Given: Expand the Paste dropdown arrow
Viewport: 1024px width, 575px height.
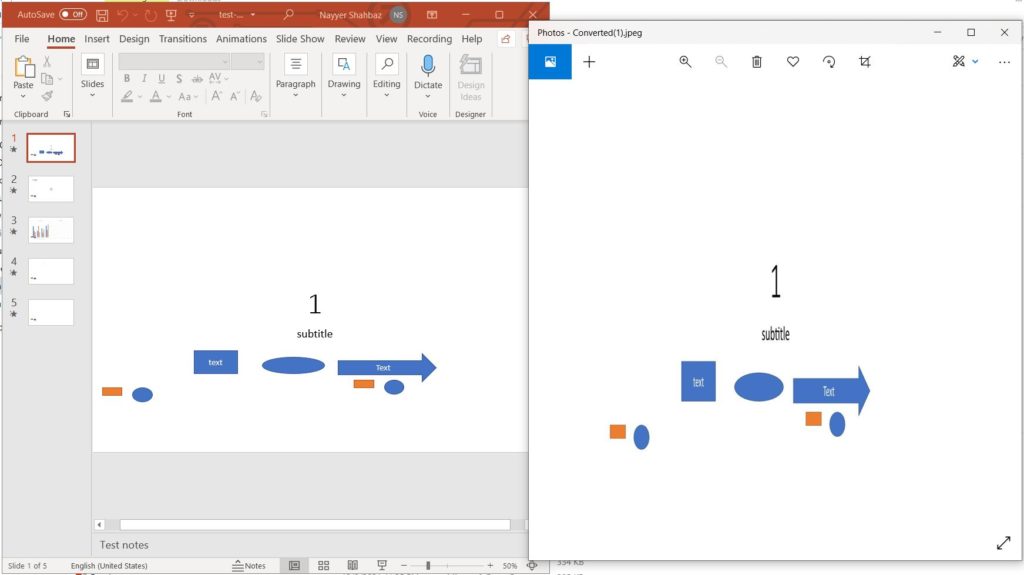Looking at the screenshot, I should 23,97.
